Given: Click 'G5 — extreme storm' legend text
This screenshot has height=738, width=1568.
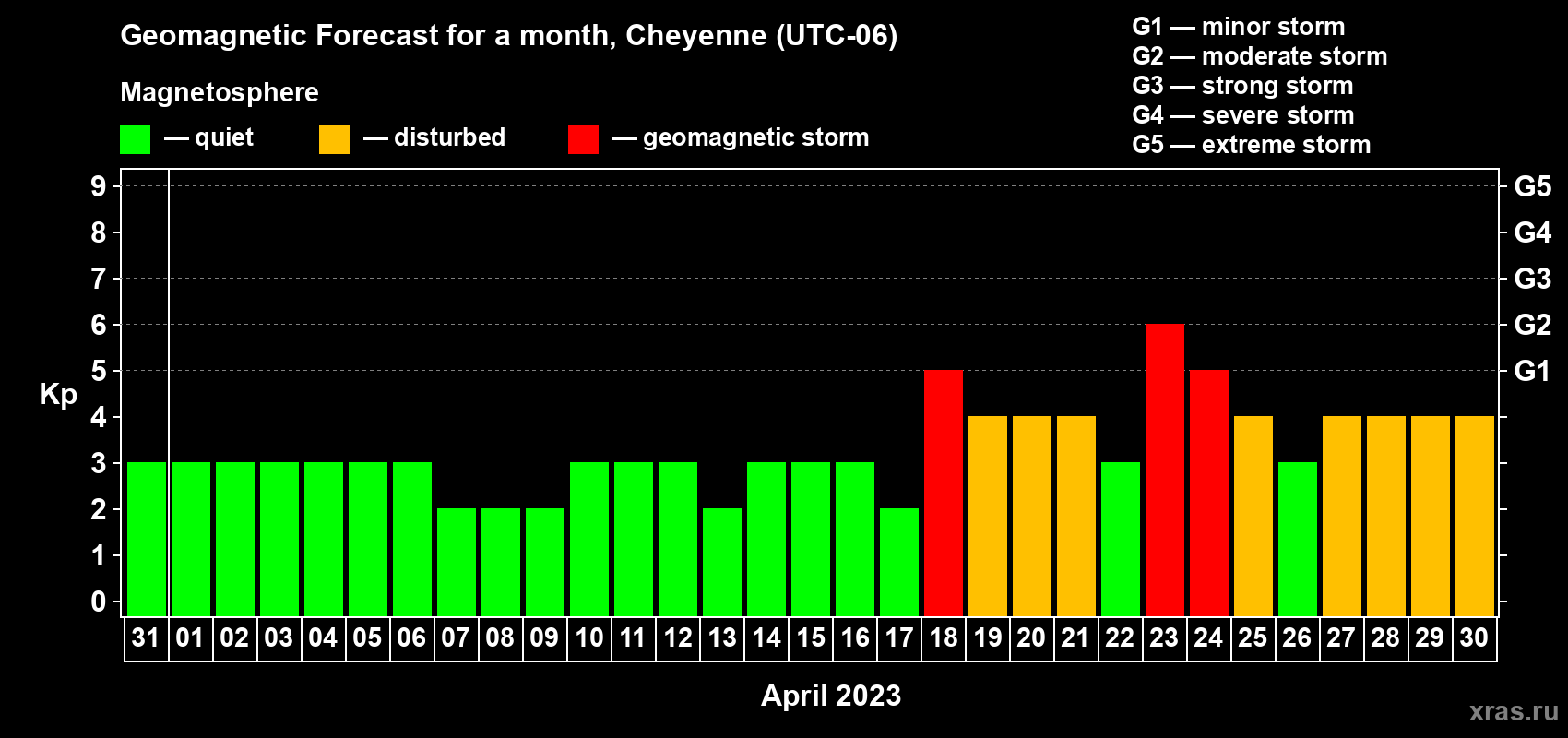Looking at the screenshot, I should point(1252,145).
